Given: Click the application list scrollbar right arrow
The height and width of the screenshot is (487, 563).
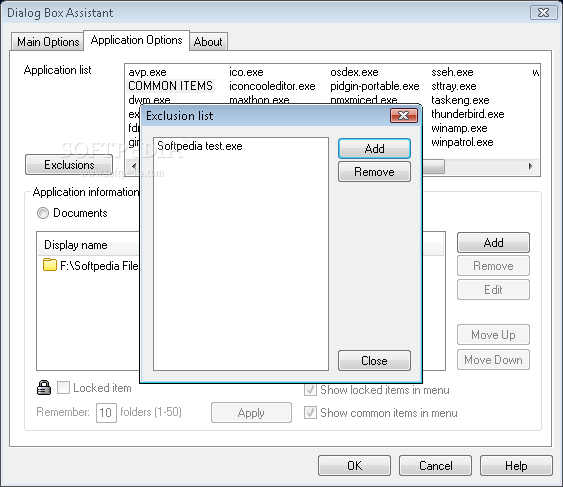Looking at the screenshot, I should coord(531,166).
